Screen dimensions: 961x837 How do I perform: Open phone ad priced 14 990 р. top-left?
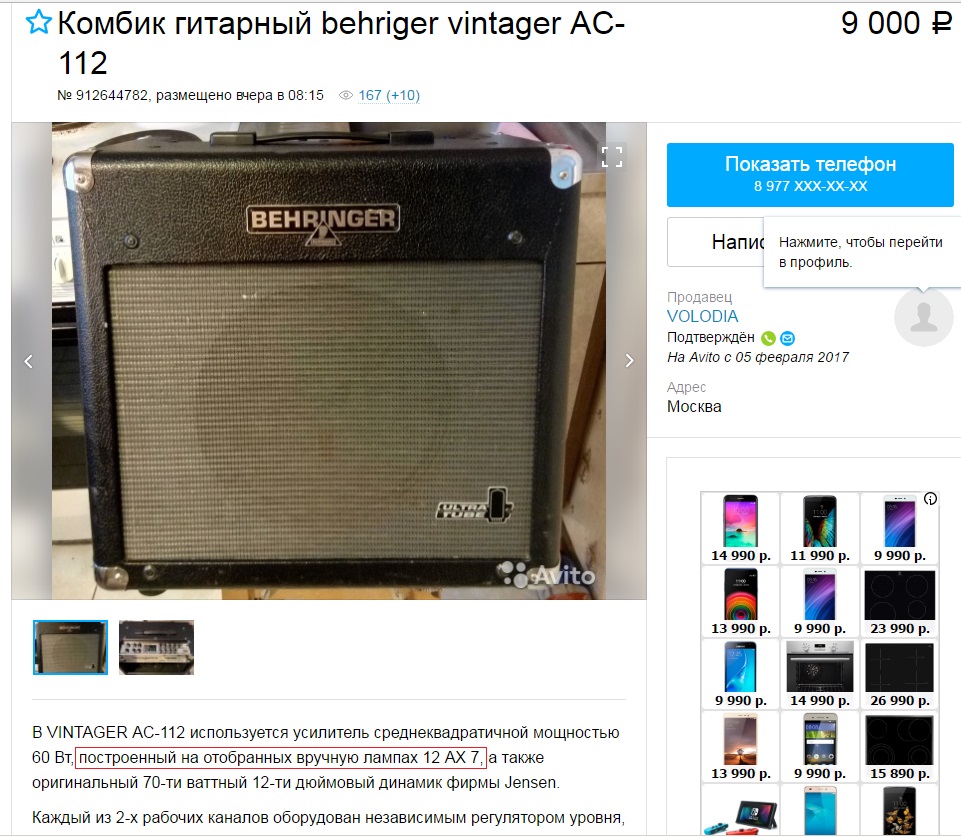tap(740, 528)
